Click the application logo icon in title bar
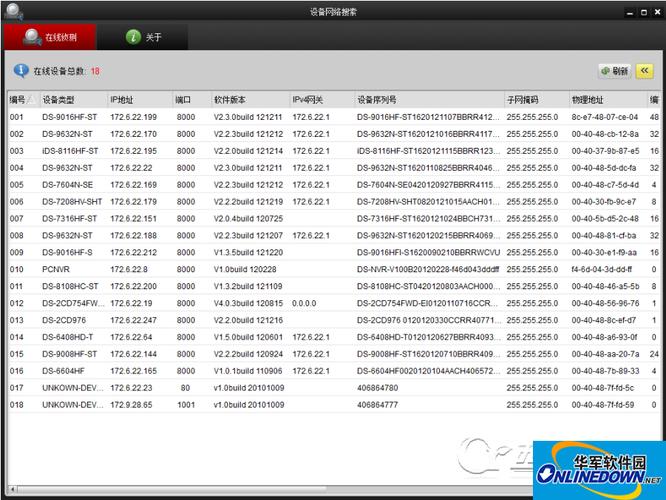666x500 pixels. [13, 11]
